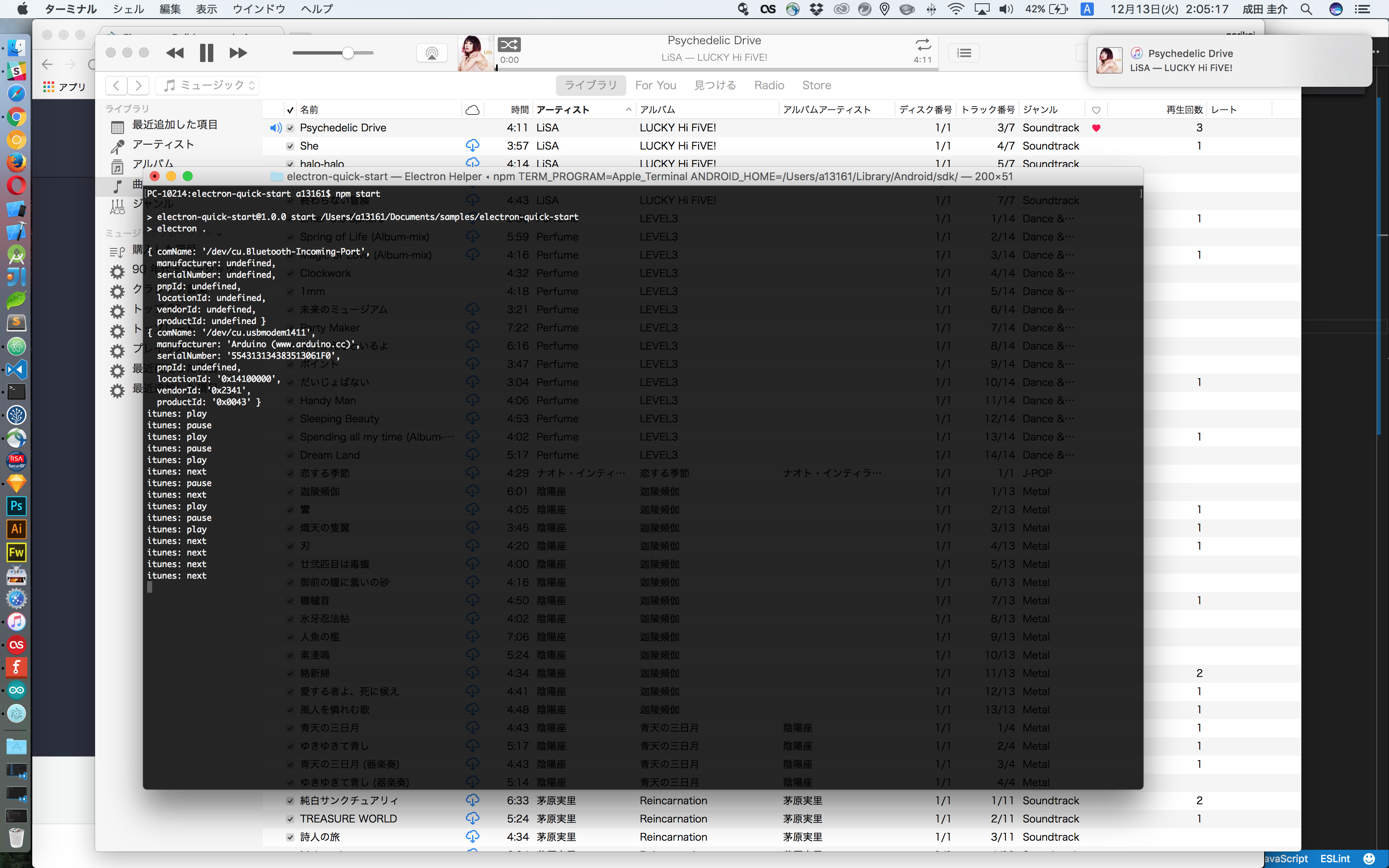Sort by アーティスト column header
Viewport: 1389px width, 868px height.
point(584,110)
